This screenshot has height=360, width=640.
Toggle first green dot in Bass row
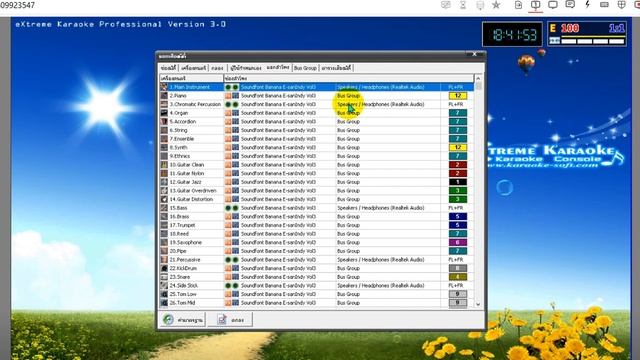[x=228, y=208]
